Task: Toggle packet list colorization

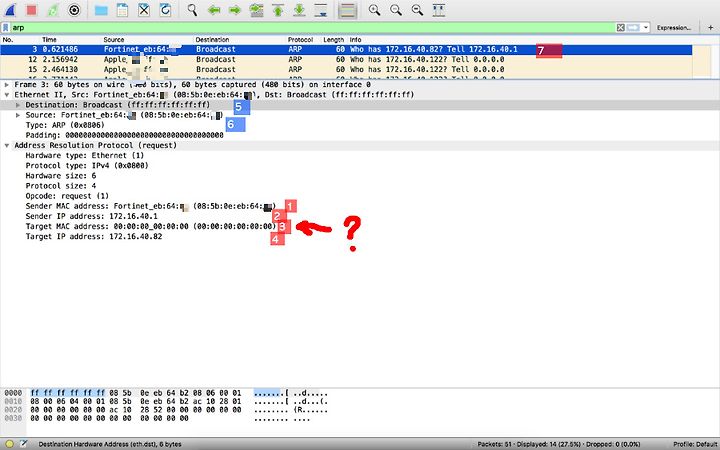Action: tap(348, 10)
